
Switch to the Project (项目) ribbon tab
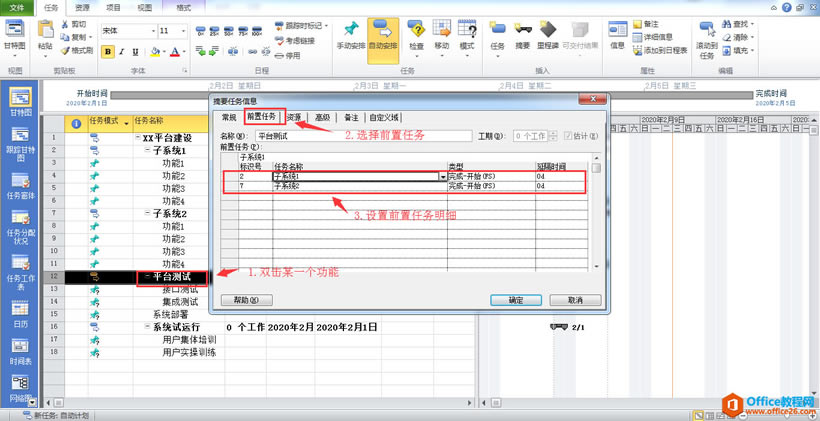coord(113,7)
